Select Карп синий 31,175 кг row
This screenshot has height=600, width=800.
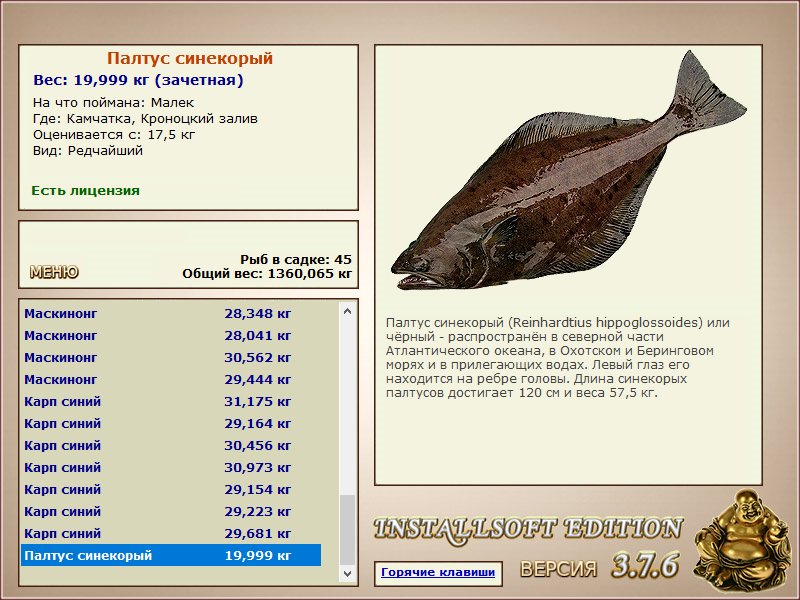(171, 402)
